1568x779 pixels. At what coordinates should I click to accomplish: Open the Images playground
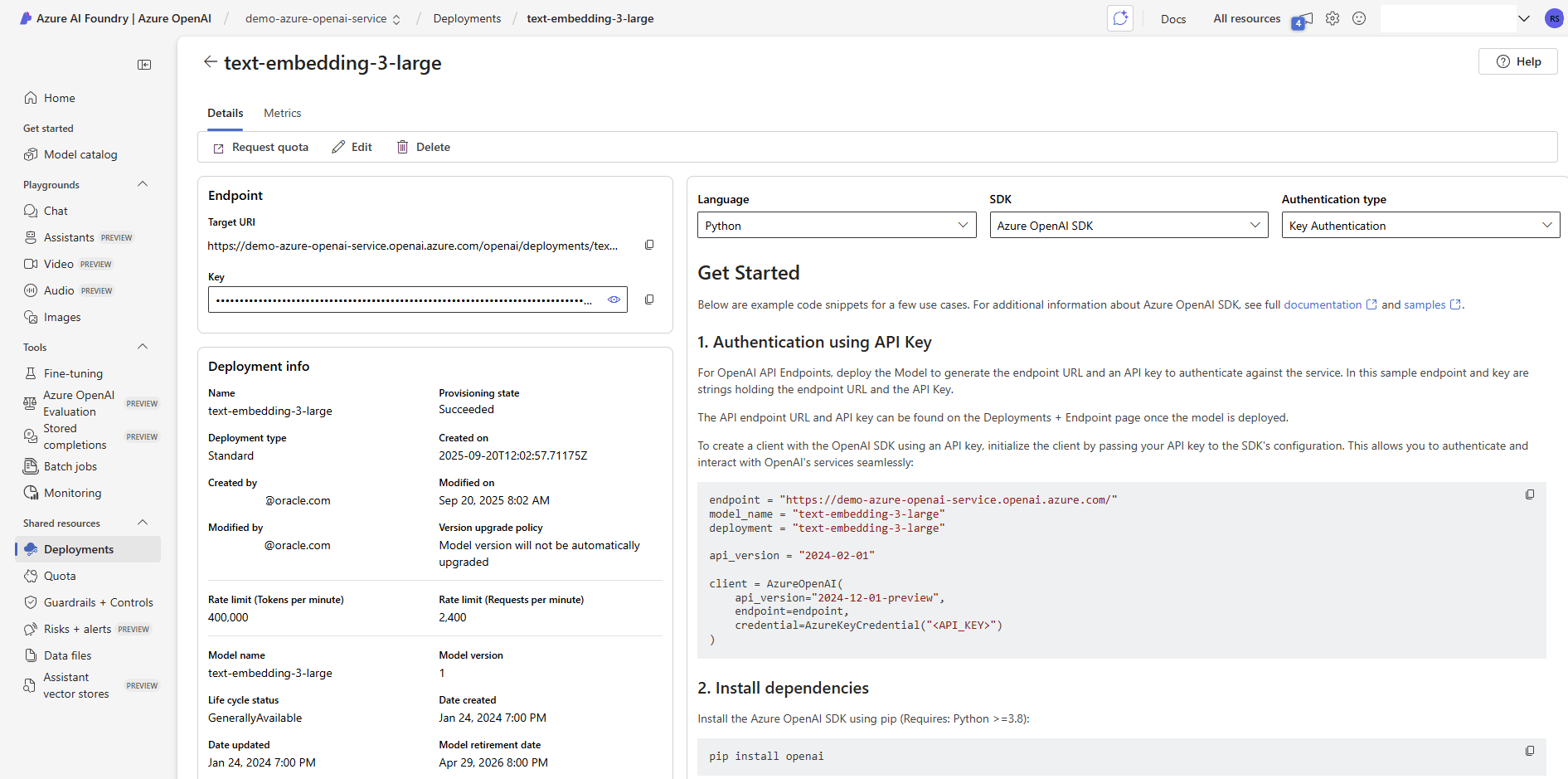61,317
